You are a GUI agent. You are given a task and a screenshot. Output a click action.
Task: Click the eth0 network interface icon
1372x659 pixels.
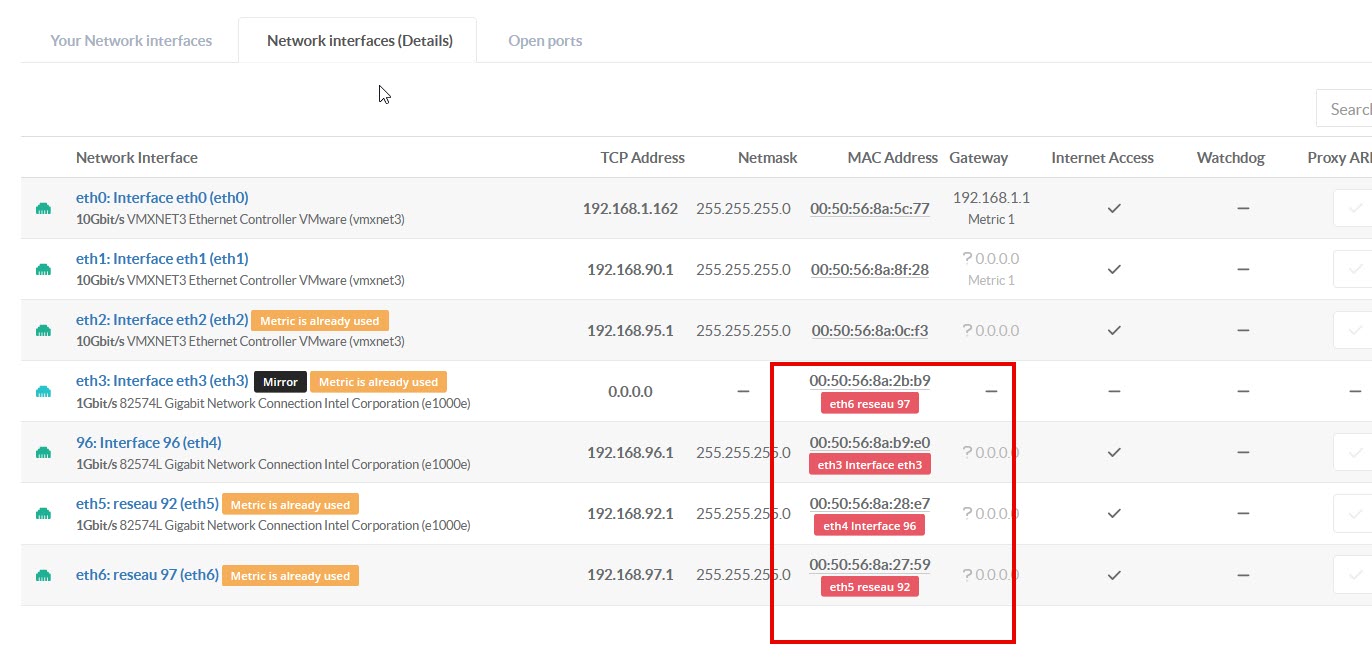point(43,209)
